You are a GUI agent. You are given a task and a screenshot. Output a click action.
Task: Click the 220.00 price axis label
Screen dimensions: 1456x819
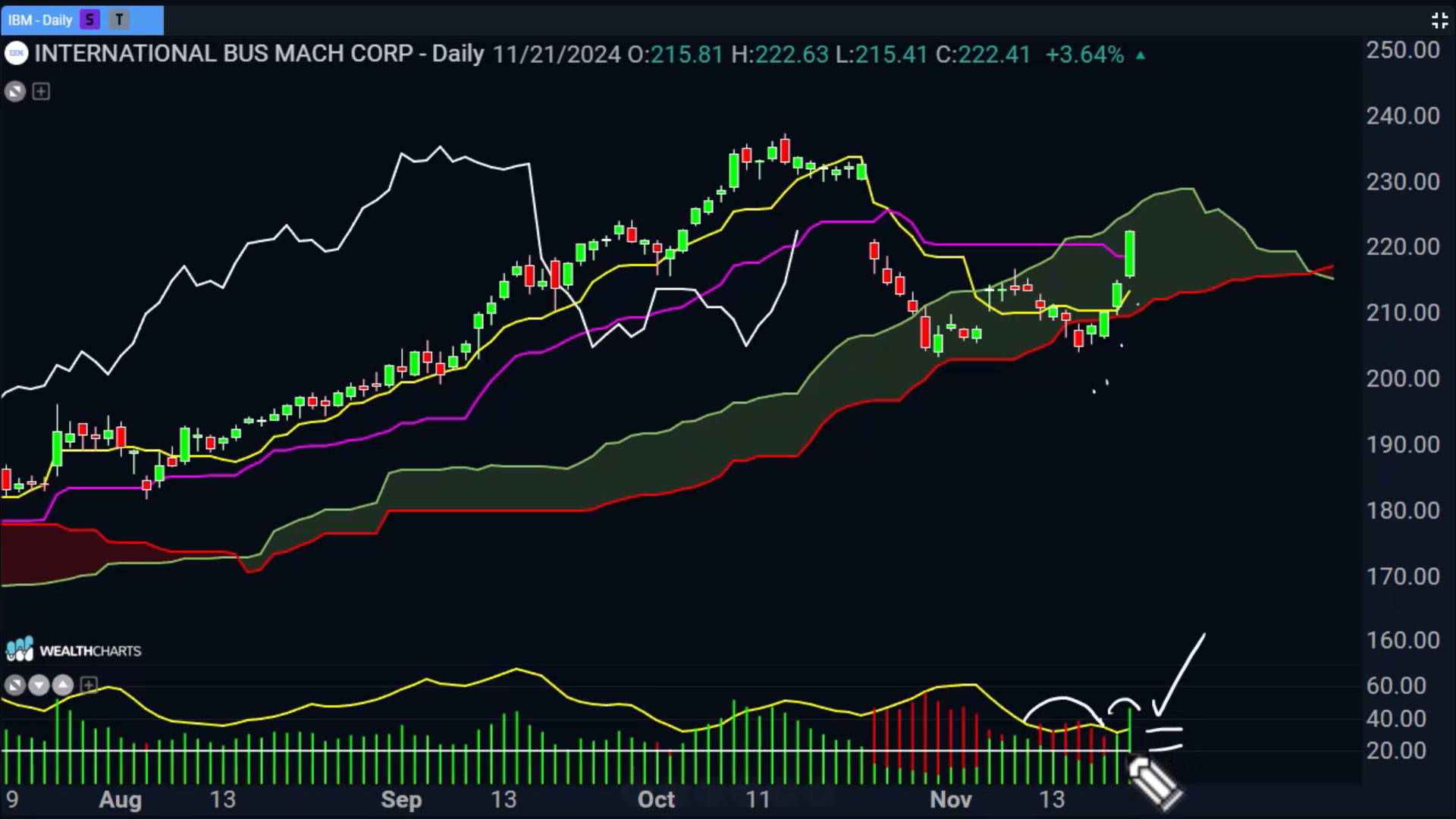pos(1403,246)
